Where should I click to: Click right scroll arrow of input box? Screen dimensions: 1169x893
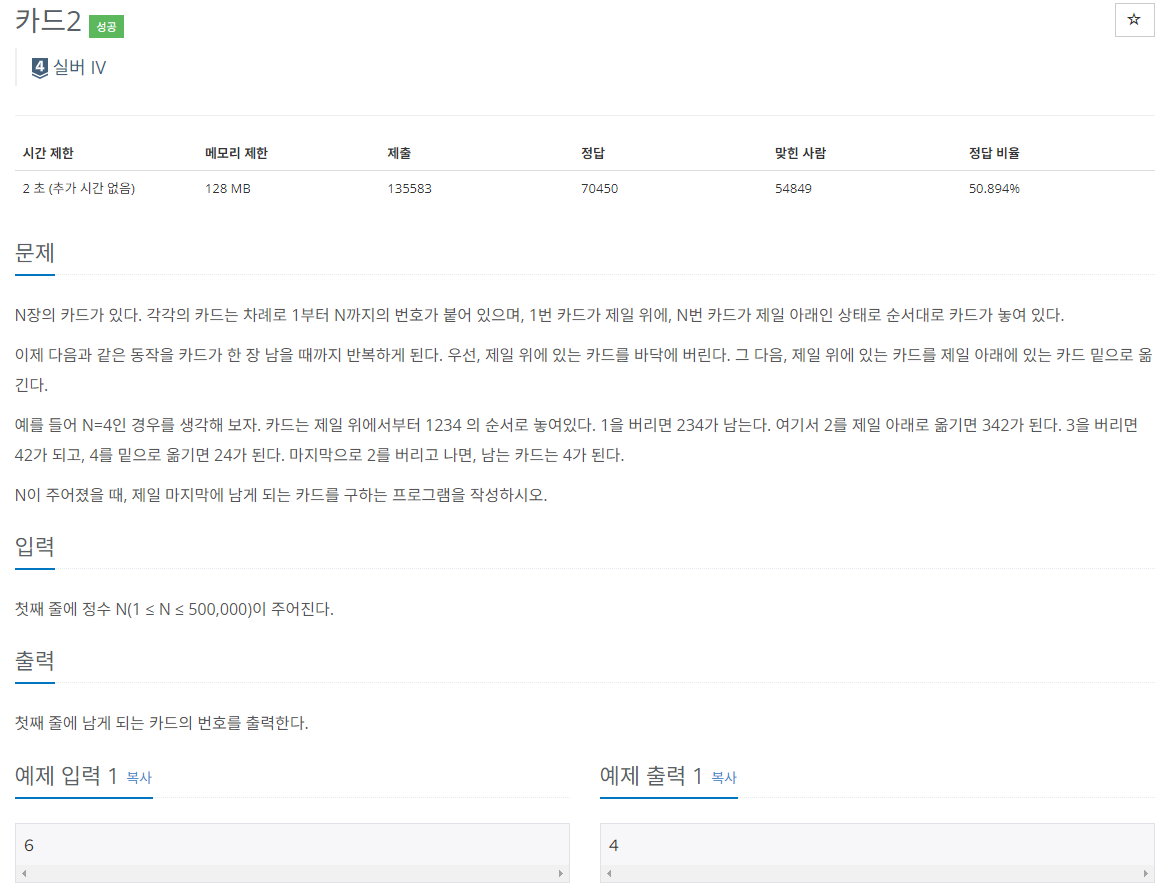tap(561, 874)
